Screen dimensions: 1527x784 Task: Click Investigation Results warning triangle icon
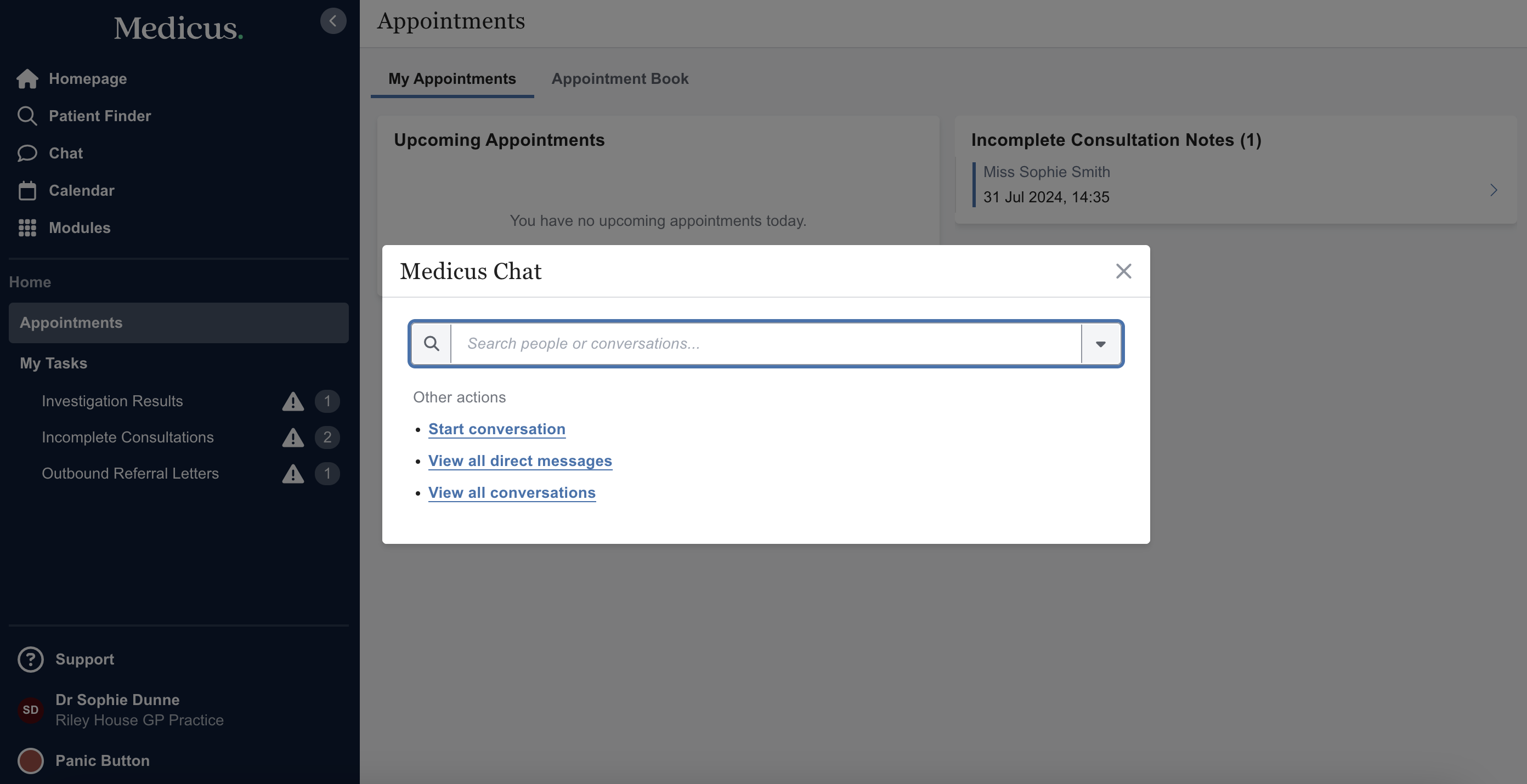click(293, 401)
